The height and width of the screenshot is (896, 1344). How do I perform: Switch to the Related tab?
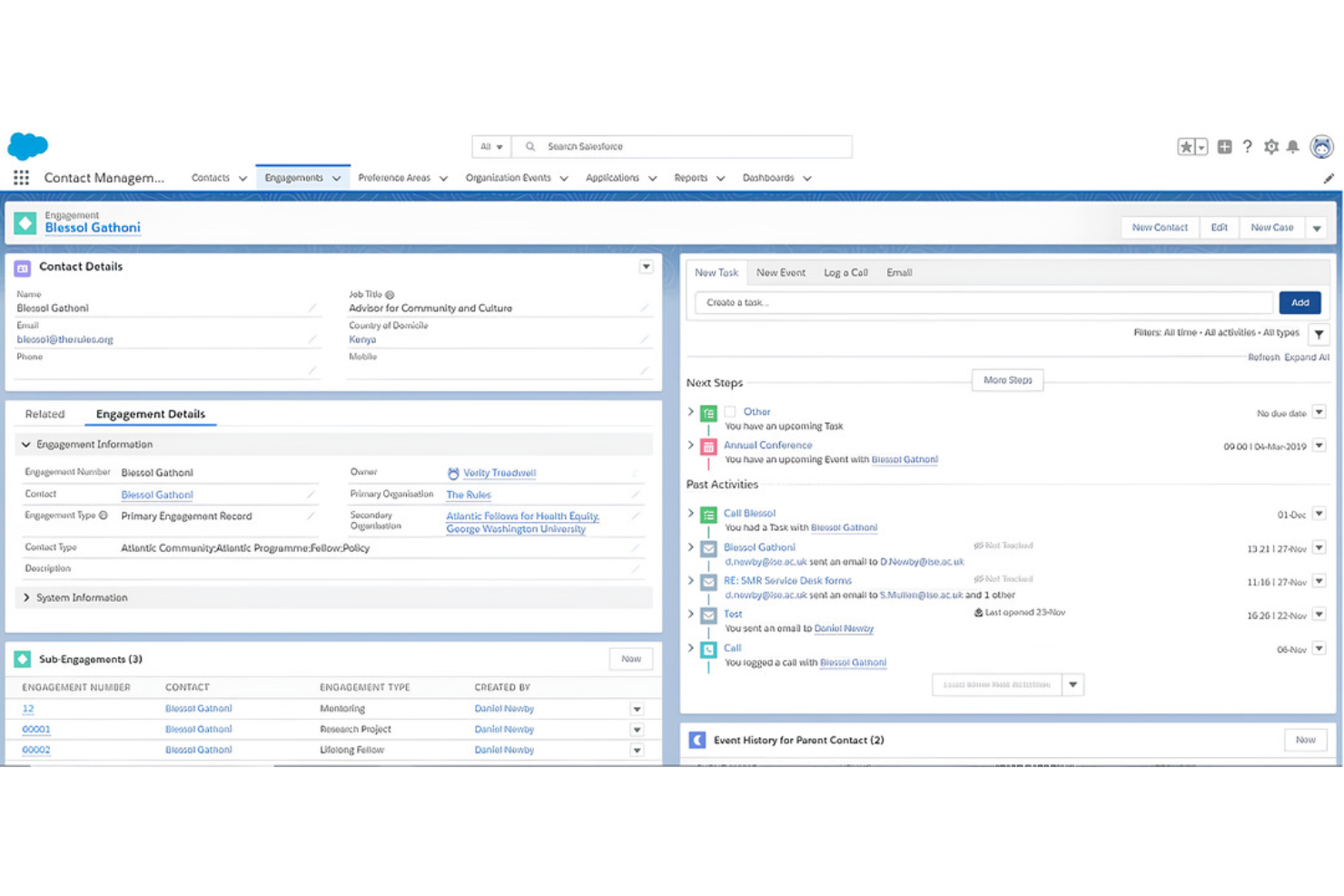pos(44,414)
